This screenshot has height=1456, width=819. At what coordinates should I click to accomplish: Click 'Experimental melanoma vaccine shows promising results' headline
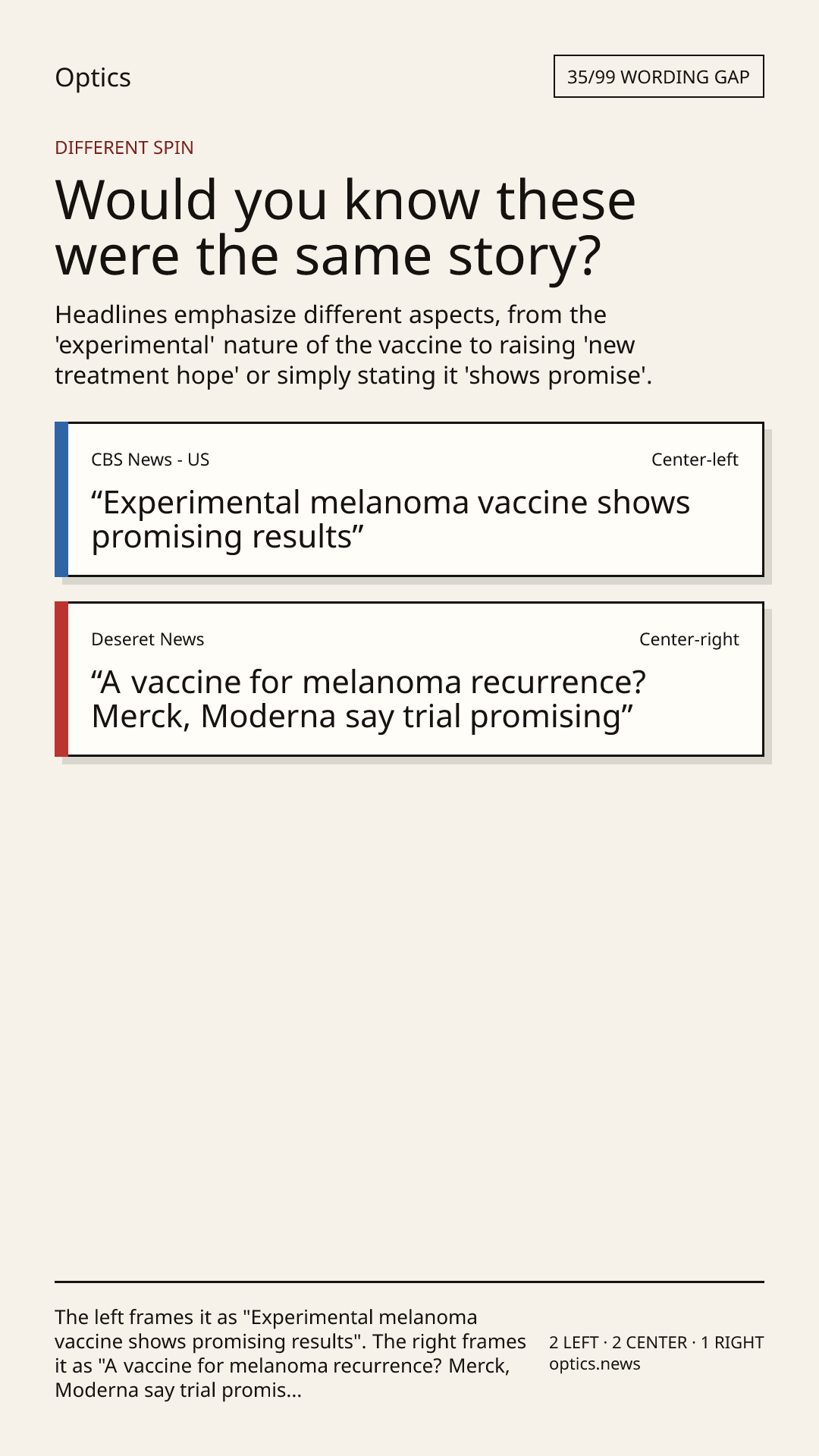(391, 519)
